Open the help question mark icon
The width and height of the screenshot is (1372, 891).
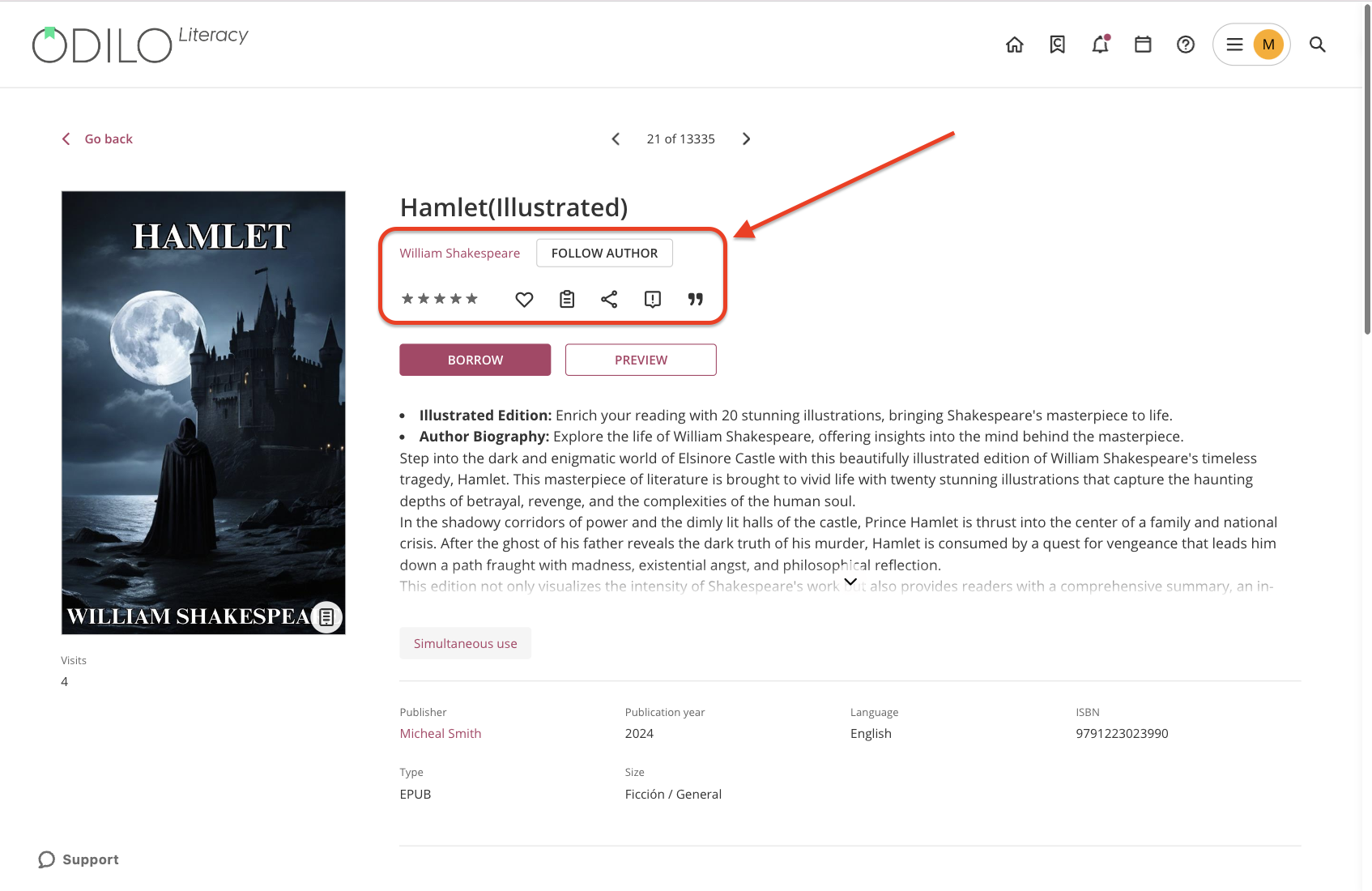click(1186, 45)
